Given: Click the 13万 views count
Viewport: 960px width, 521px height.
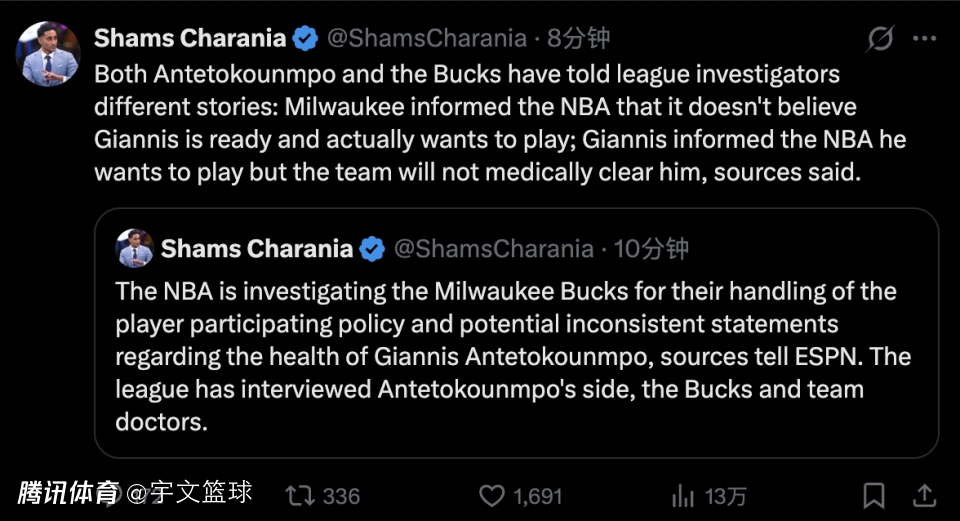Looking at the screenshot, I should pos(725,495).
